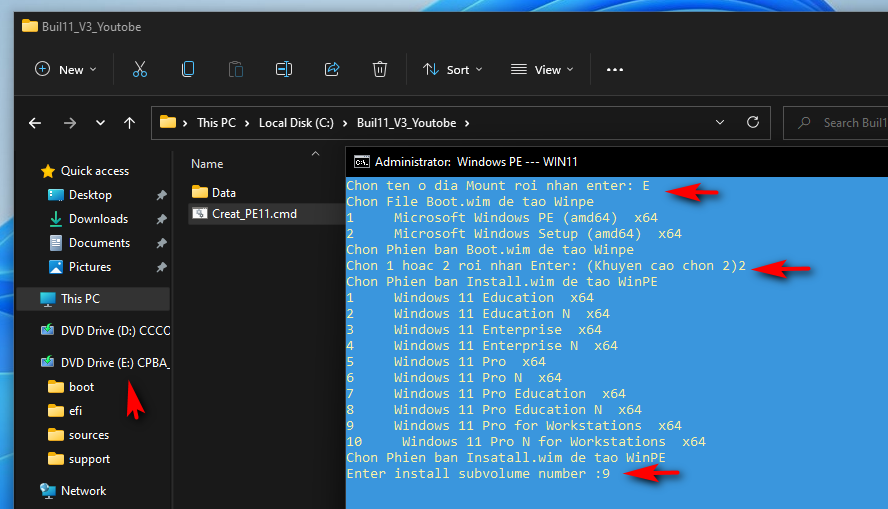Select DVD Drive (E:) CPBA in sidebar
Viewport: 888px width, 509px height.
(x=105, y=363)
